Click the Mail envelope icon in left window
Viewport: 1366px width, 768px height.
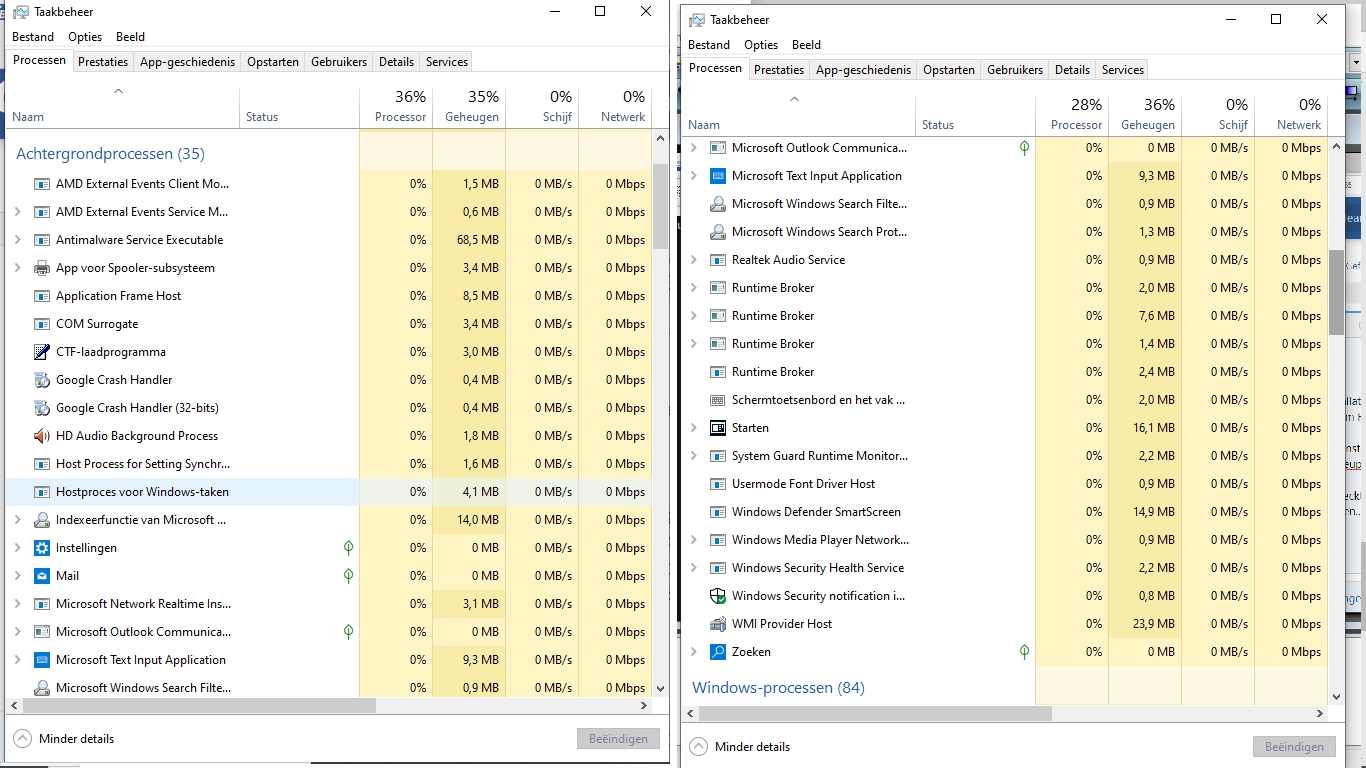click(x=42, y=576)
